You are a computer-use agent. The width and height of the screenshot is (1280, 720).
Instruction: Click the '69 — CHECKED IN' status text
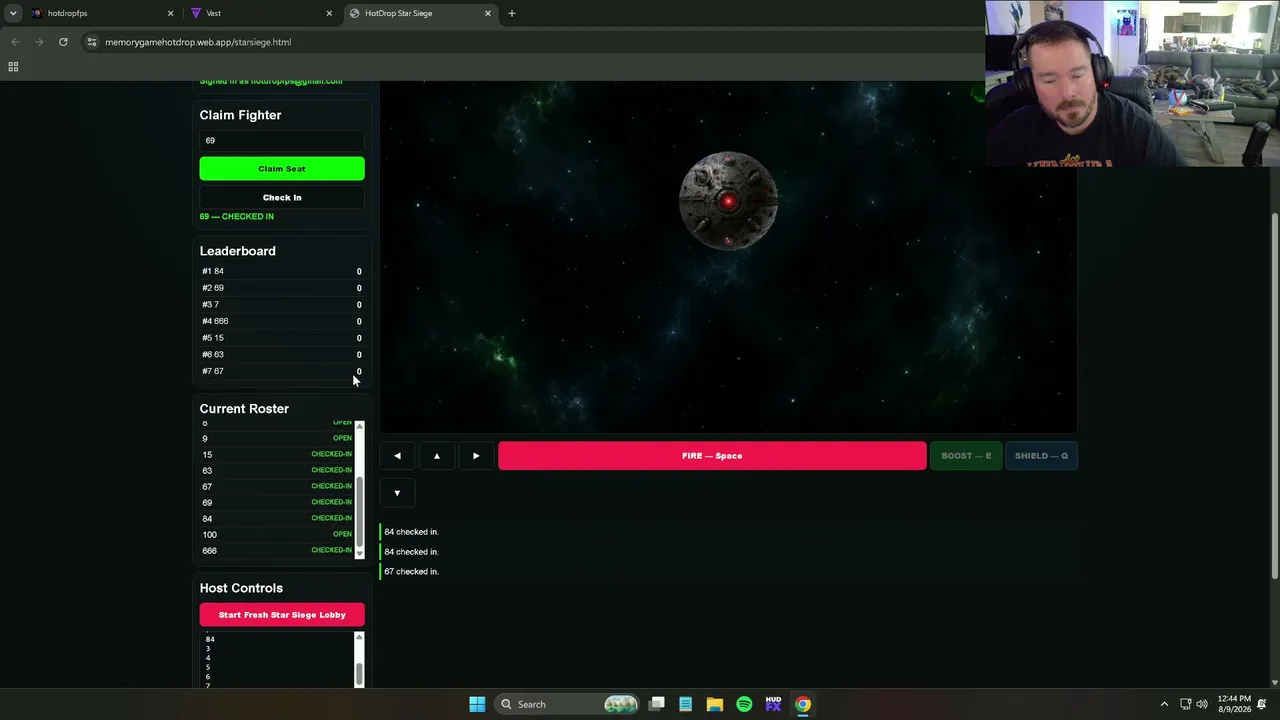pyautogui.click(x=236, y=217)
